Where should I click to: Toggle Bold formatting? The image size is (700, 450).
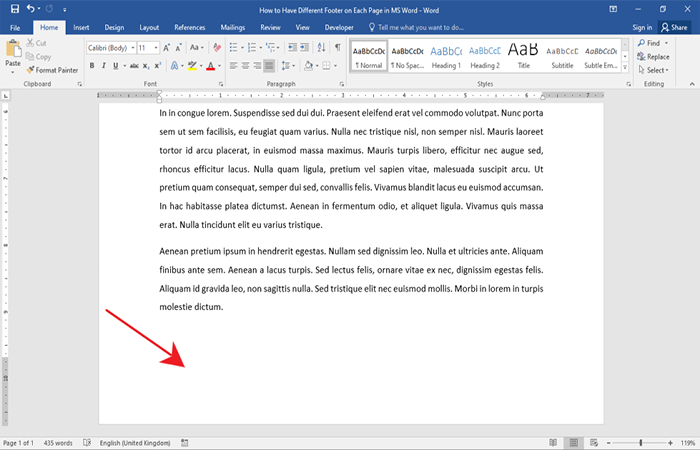[91, 66]
